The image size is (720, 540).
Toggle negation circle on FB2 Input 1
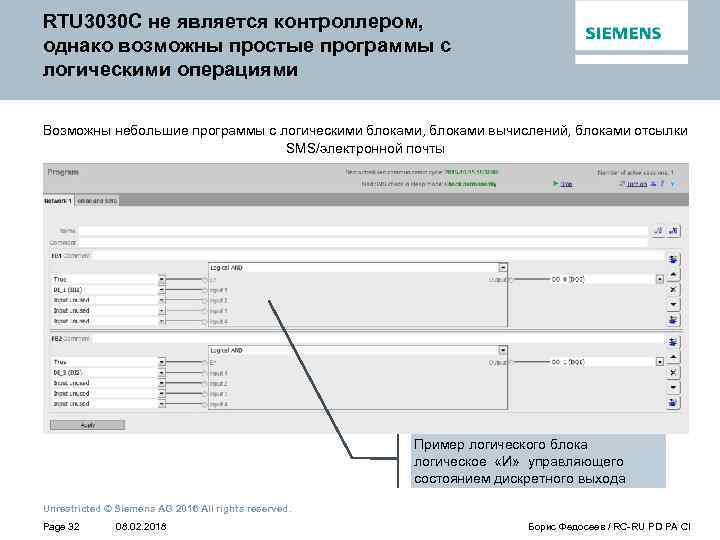point(205,373)
